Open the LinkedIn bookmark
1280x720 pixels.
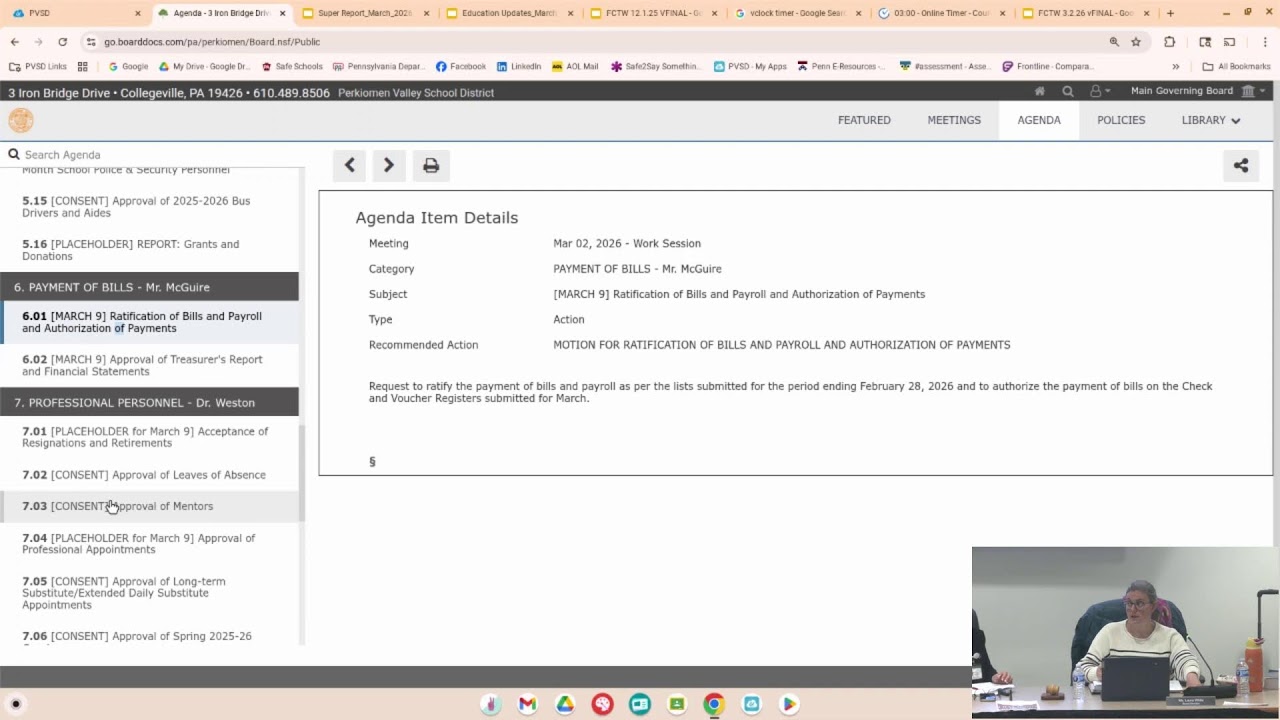pos(519,66)
